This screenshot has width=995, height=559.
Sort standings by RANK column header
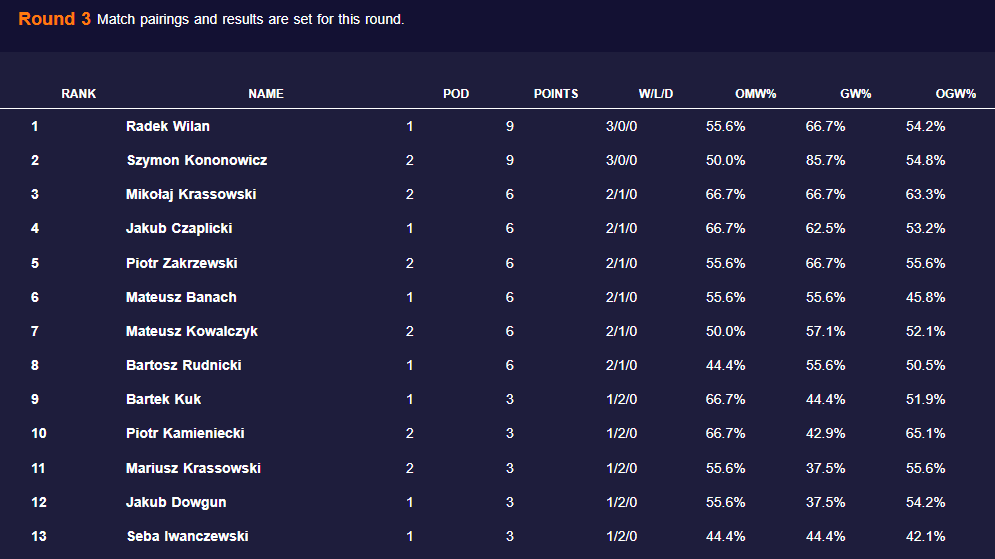(x=79, y=94)
